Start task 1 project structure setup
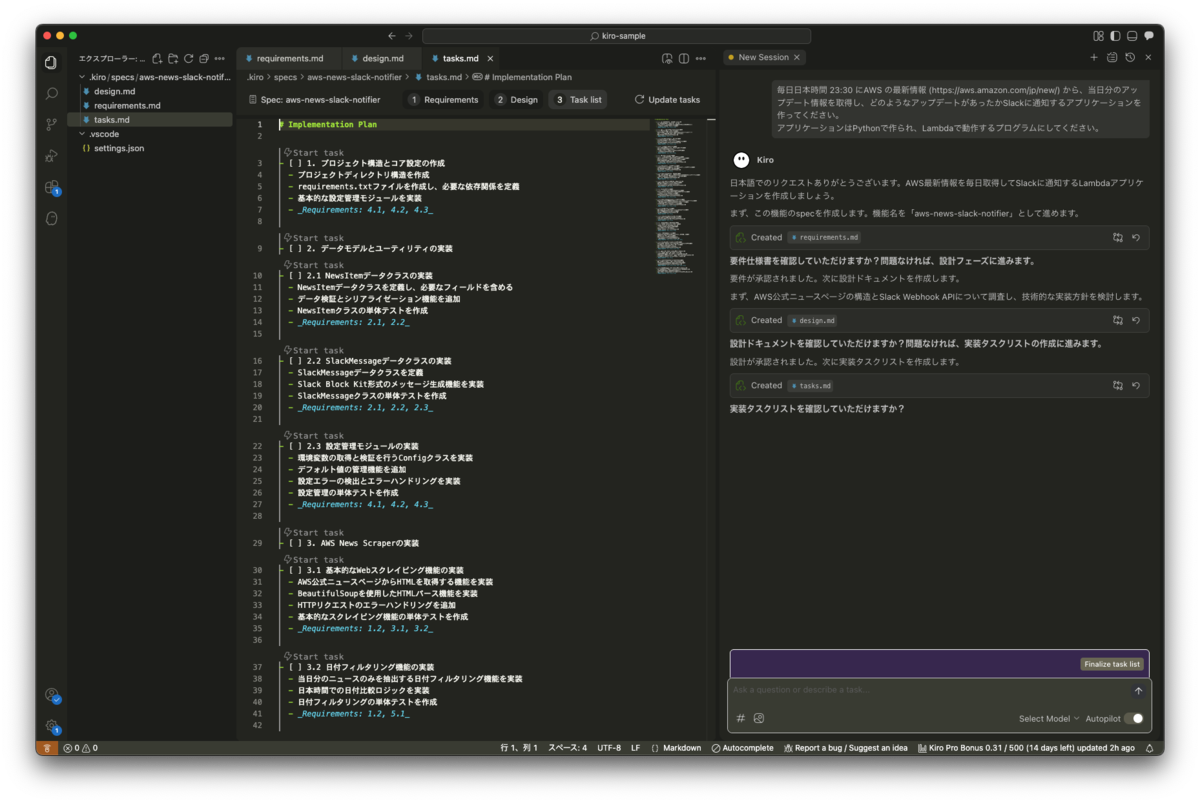The width and height of the screenshot is (1200, 803). coord(313,152)
